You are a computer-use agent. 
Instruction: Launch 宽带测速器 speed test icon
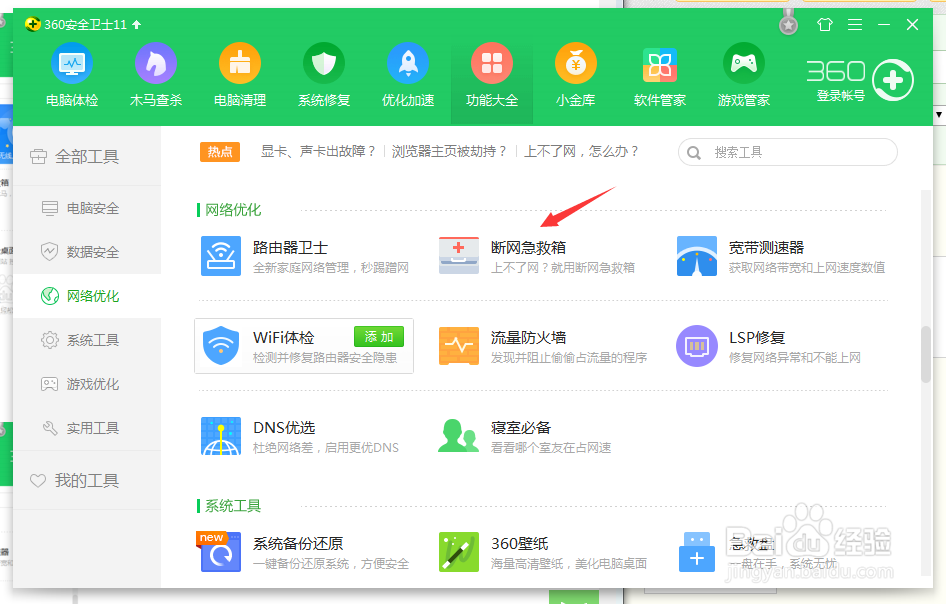coord(697,256)
